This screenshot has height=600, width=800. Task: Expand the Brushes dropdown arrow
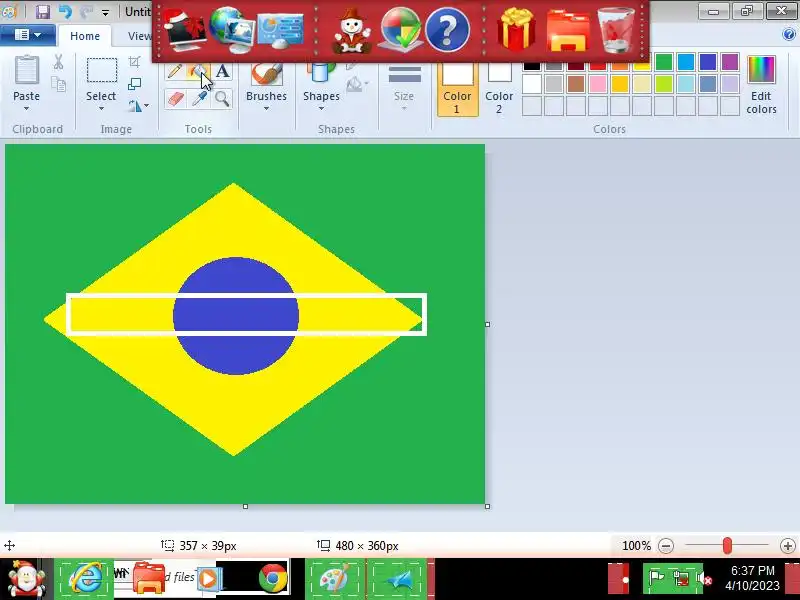point(266,108)
